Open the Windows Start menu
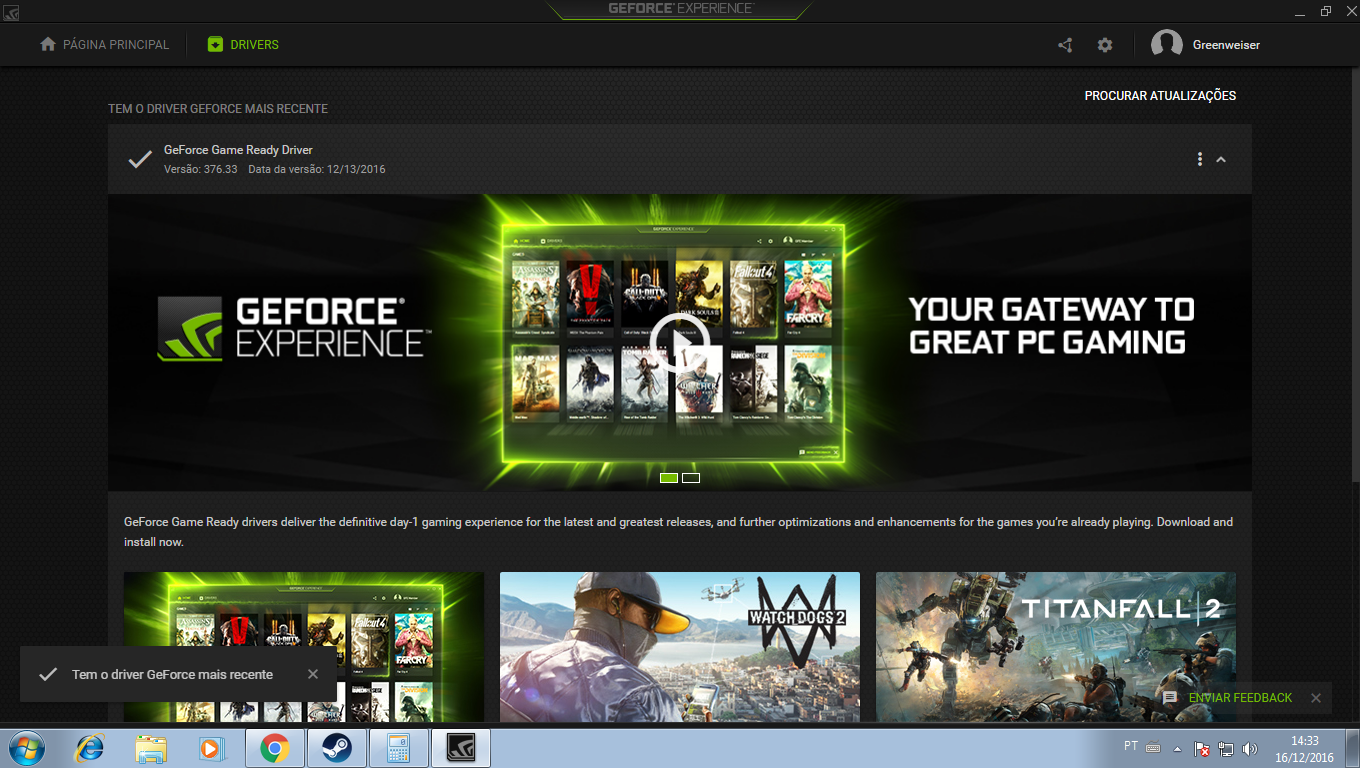This screenshot has width=1360, height=768. pyautogui.click(x=25, y=747)
